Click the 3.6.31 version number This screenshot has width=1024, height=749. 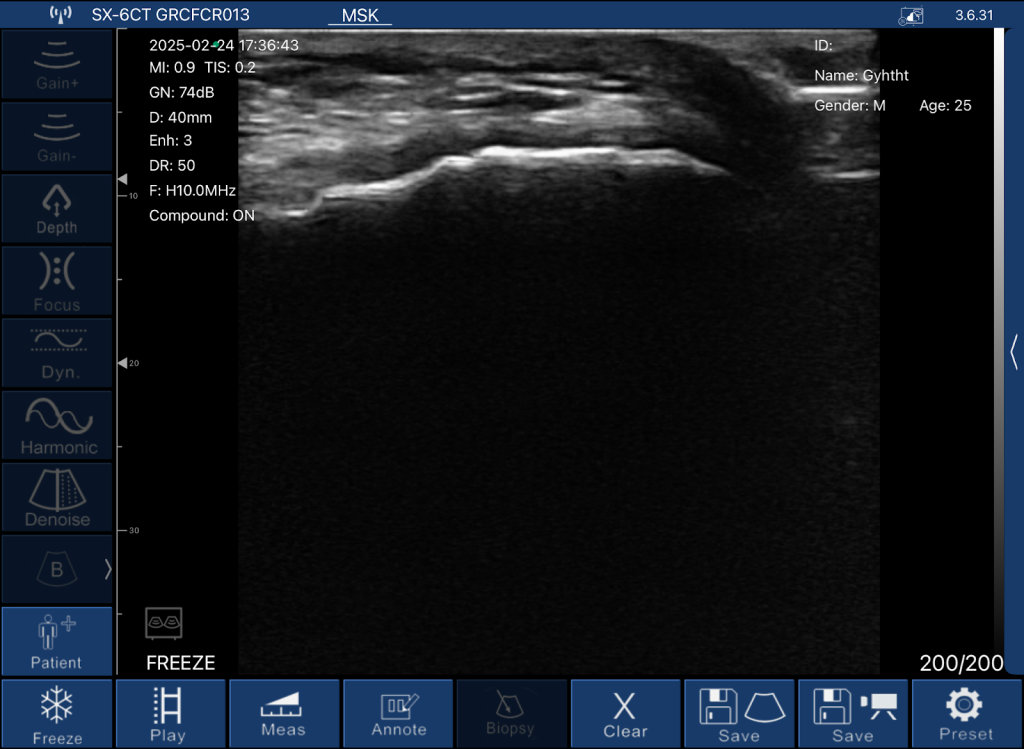tap(974, 15)
